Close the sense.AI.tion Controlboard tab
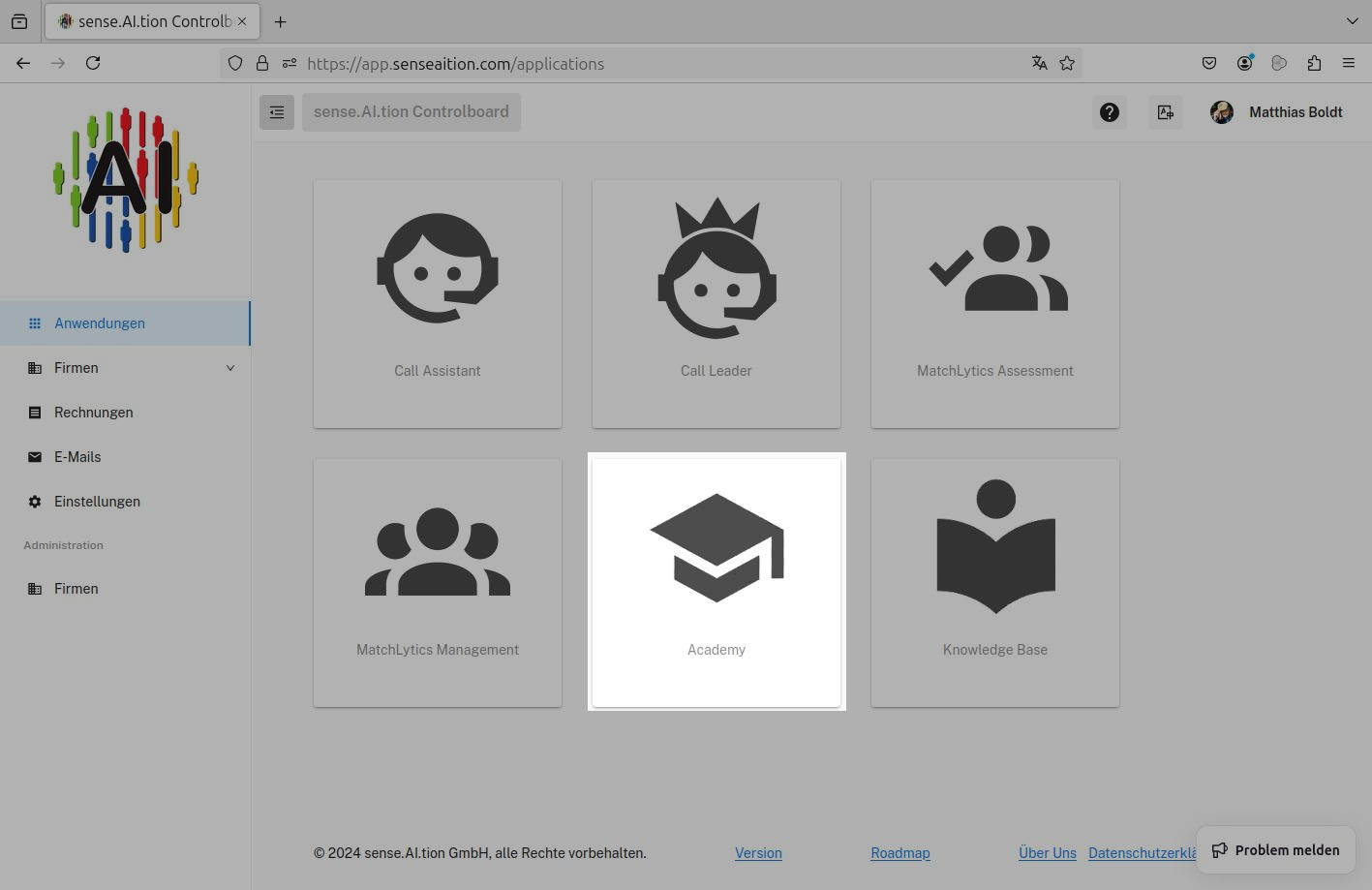The width and height of the screenshot is (1372, 890). pyautogui.click(x=242, y=21)
